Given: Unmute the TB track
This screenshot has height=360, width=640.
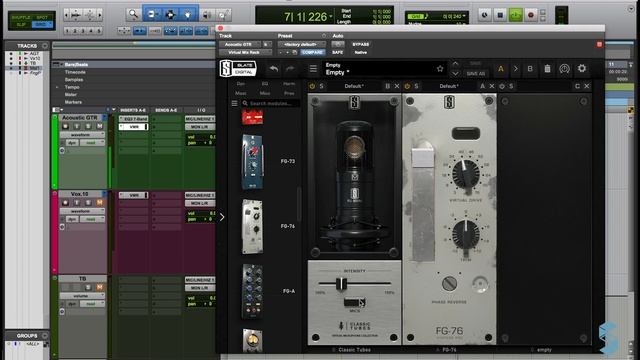Looking at the screenshot, I should 99,287.
